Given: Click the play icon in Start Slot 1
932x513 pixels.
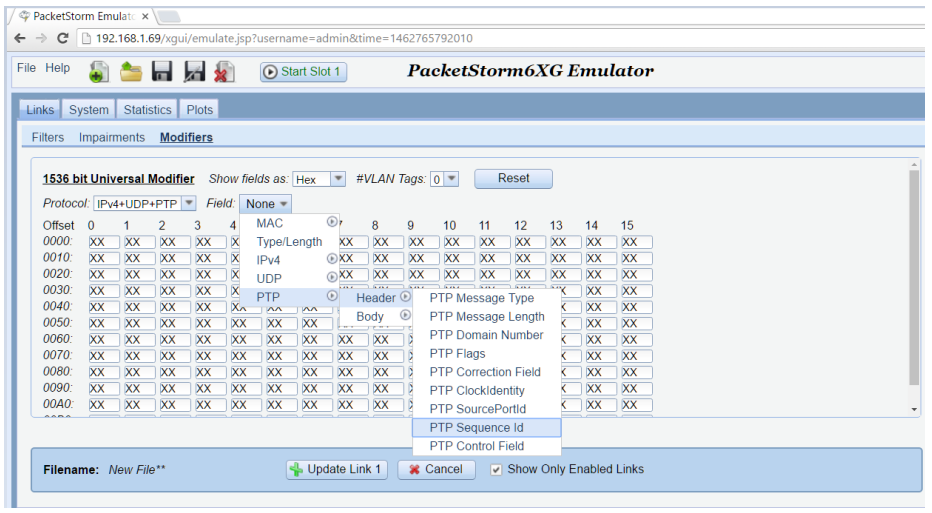Looking at the screenshot, I should point(270,71).
